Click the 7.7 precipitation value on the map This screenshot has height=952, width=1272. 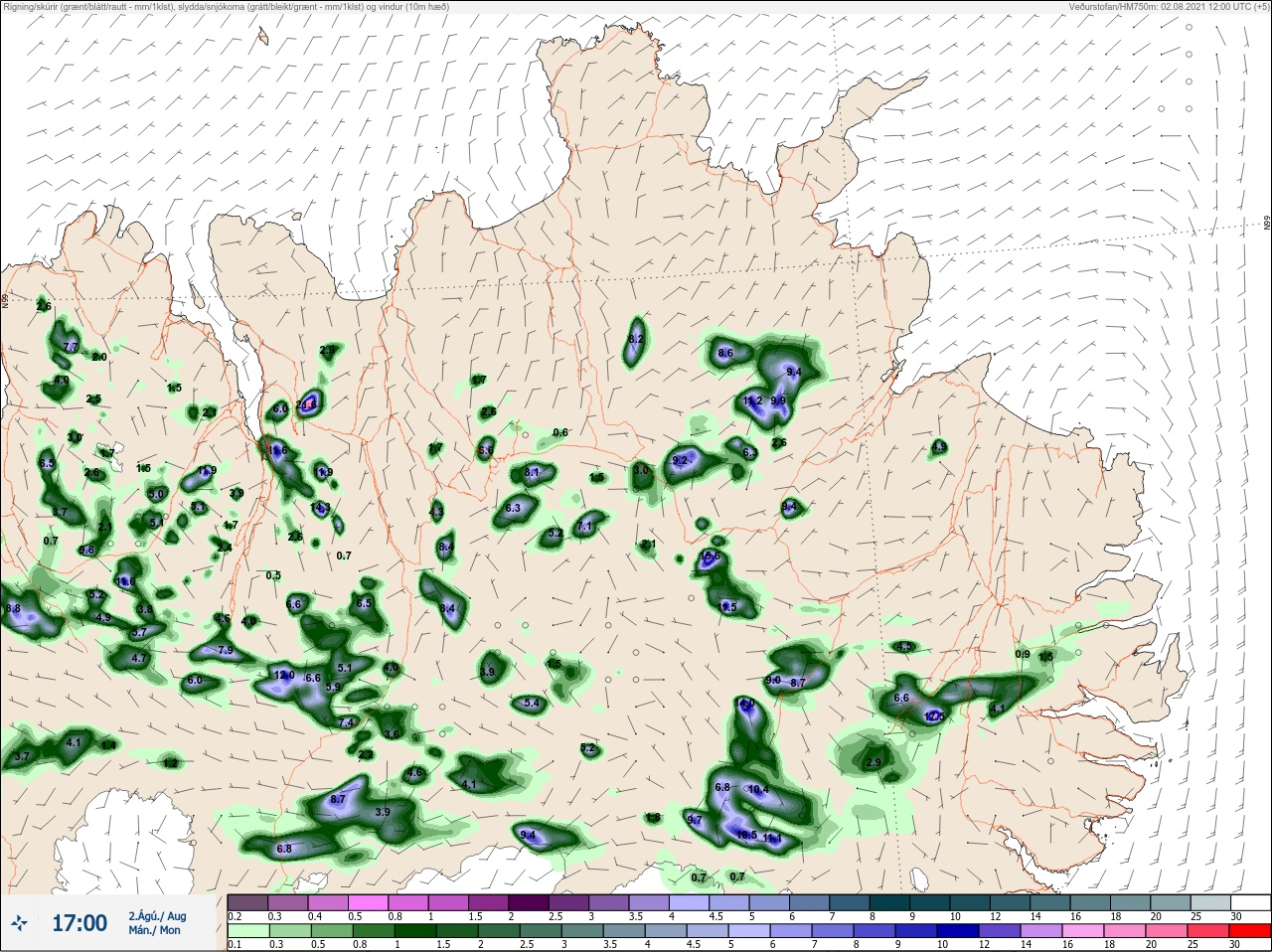[x=71, y=346]
